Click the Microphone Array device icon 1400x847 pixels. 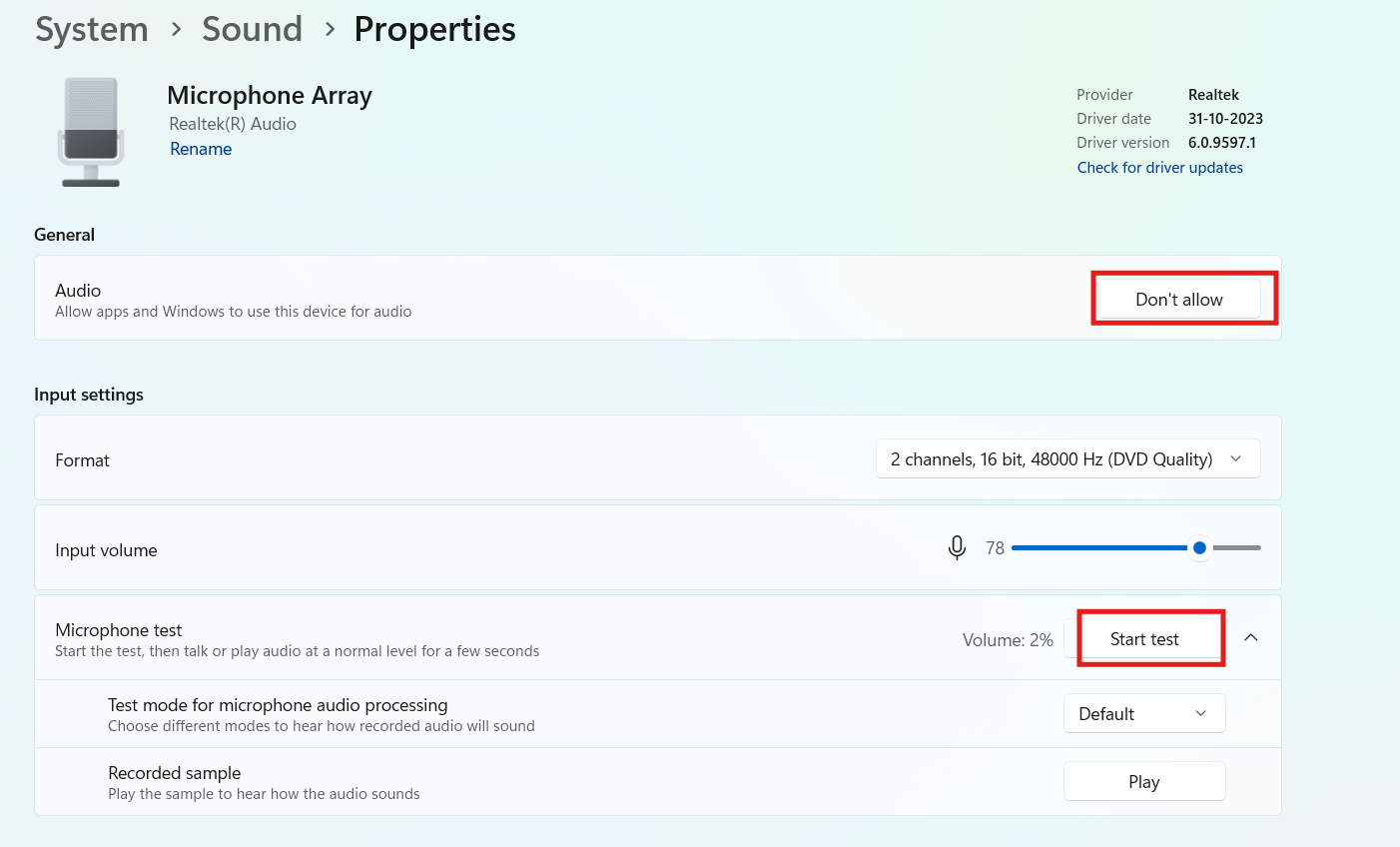pos(90,131)
